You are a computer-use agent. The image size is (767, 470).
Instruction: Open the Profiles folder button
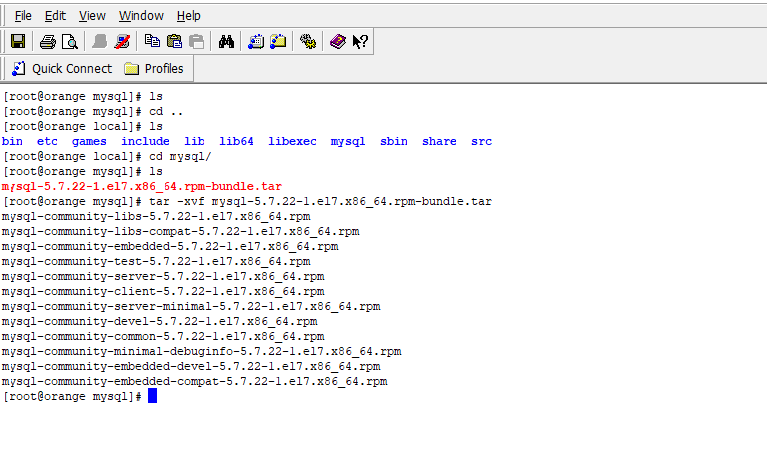[154, 68]
